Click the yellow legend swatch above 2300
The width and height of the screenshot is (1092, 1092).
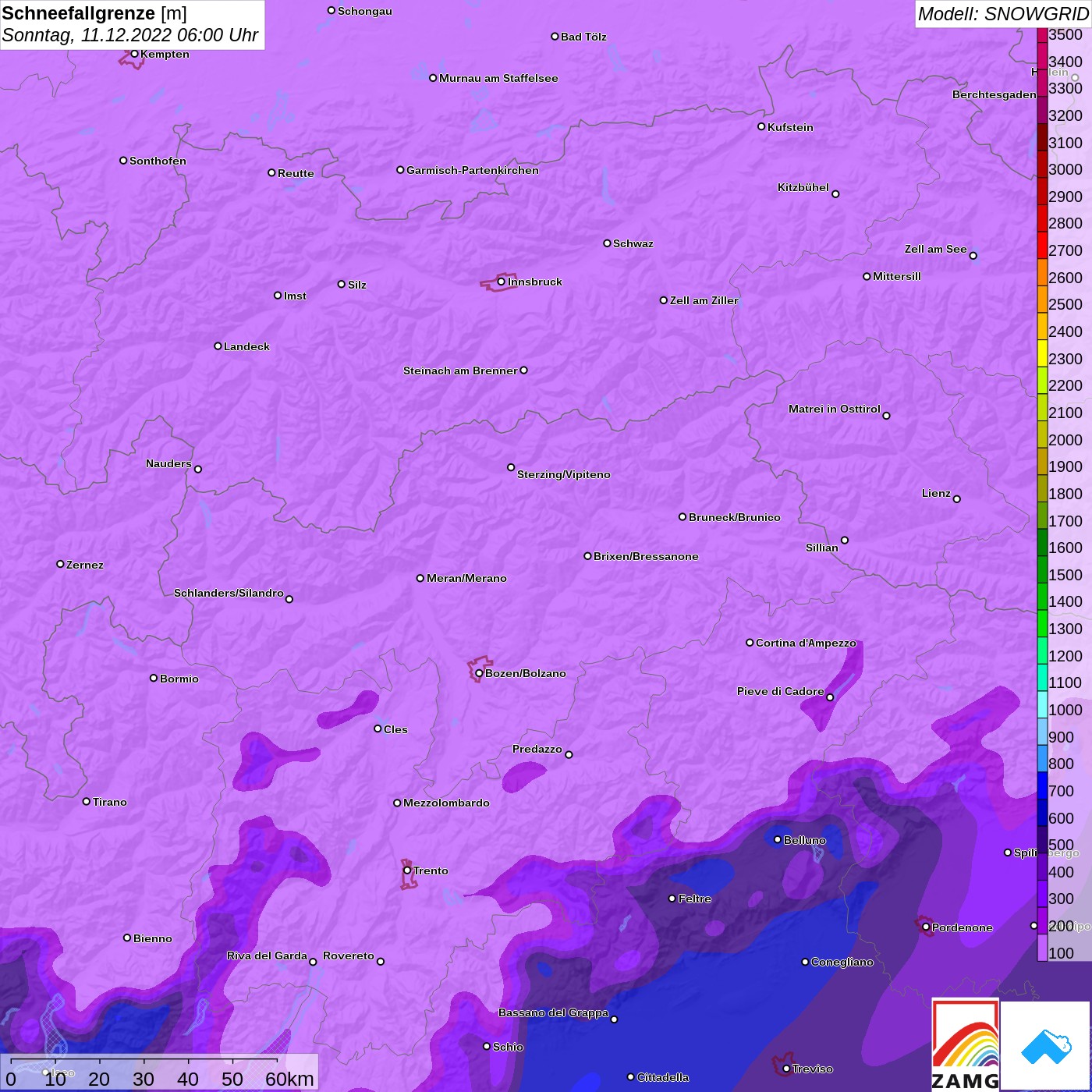click(1042, 353)
